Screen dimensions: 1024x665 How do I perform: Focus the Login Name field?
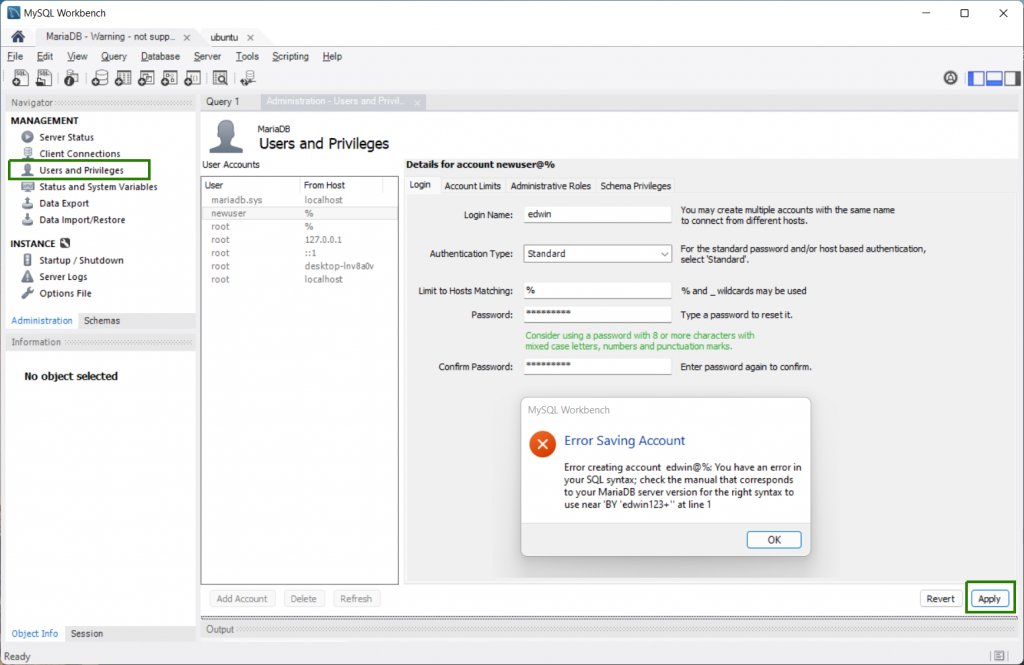click(597, 214)
